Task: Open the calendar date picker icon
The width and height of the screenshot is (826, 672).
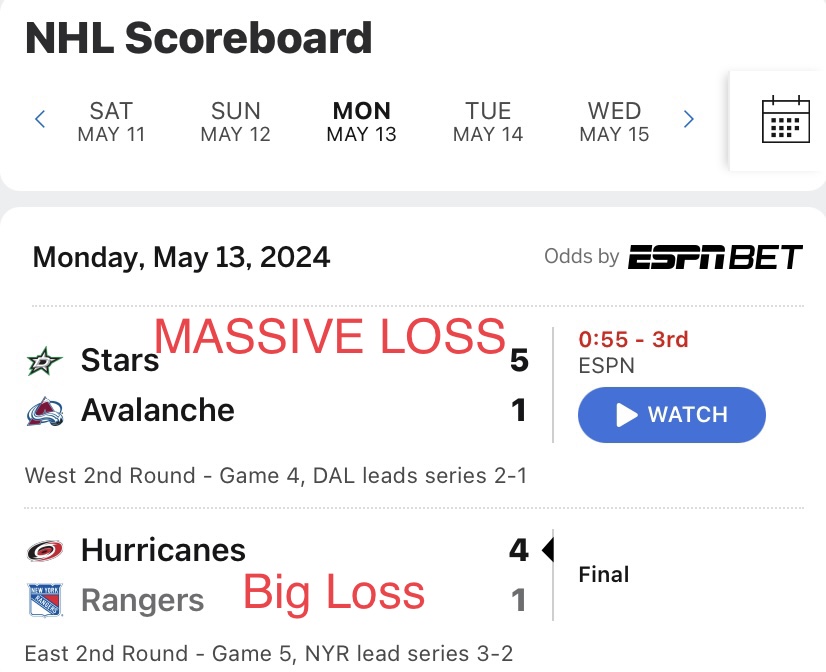Action: click(785, 119)
